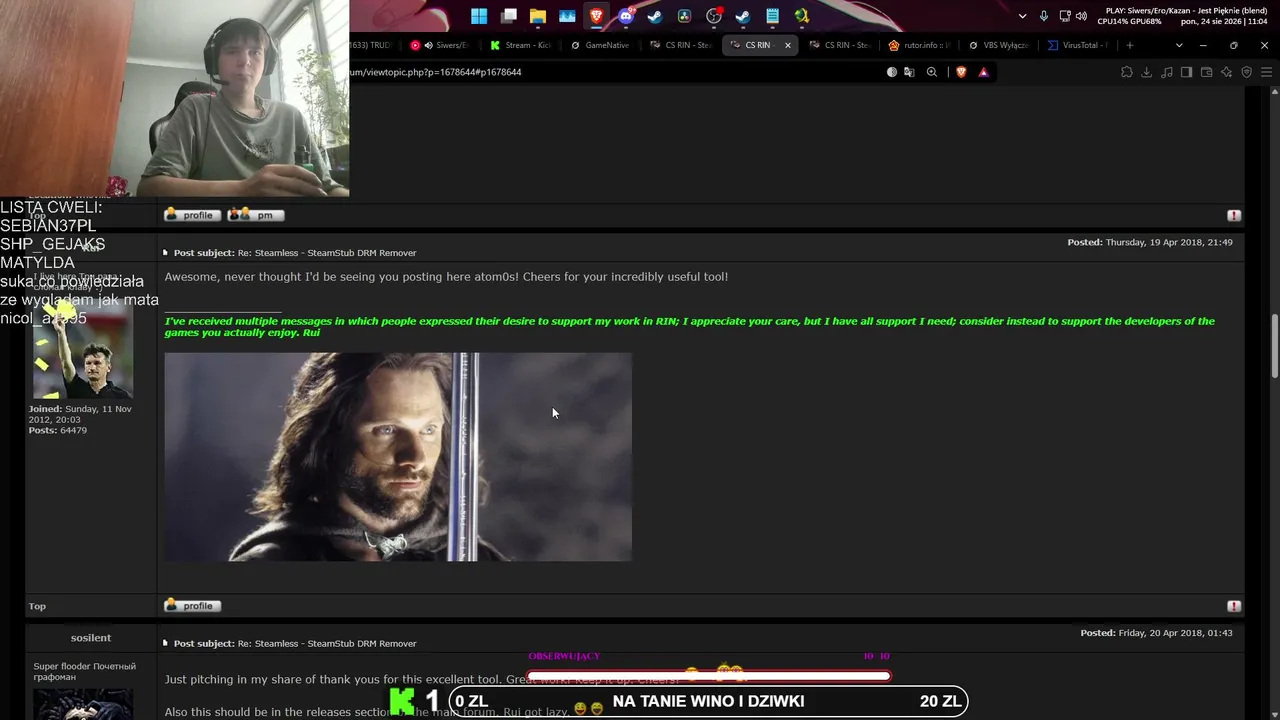This screenshot has width=1280, height=720.
Task: Open the browser Extensions menu
Action: pyautogui.click(x=1127, y=72)
